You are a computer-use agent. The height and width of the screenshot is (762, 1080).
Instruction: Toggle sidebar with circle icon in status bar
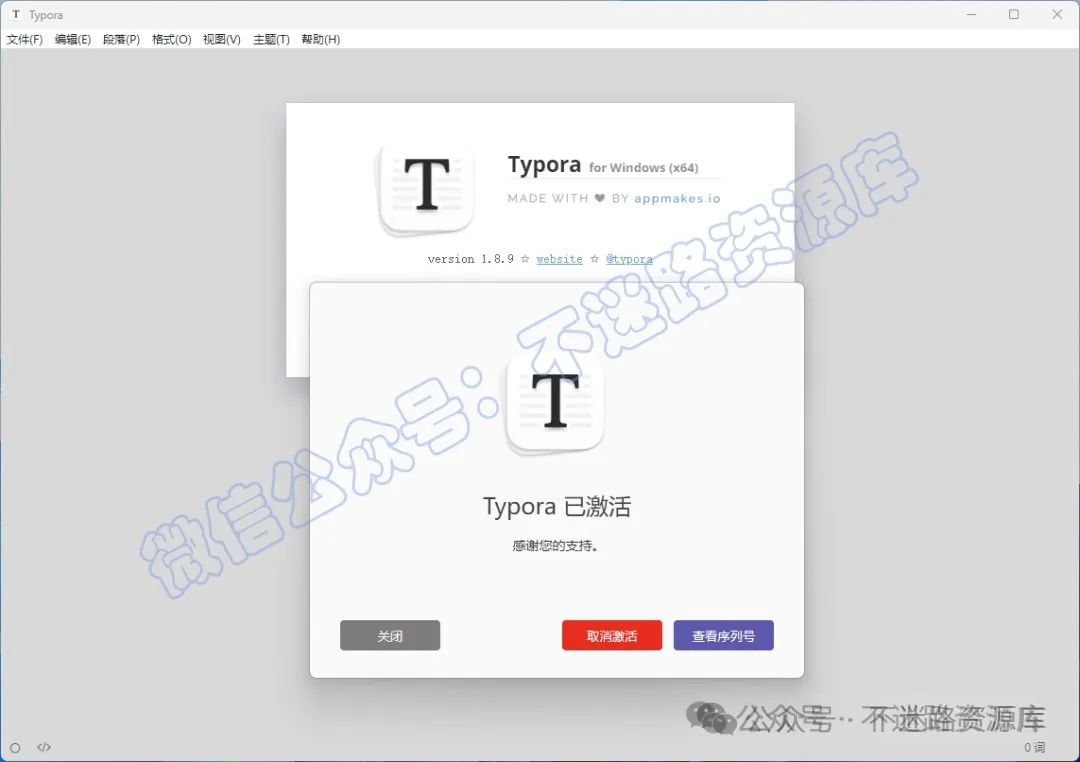[15, 748]
